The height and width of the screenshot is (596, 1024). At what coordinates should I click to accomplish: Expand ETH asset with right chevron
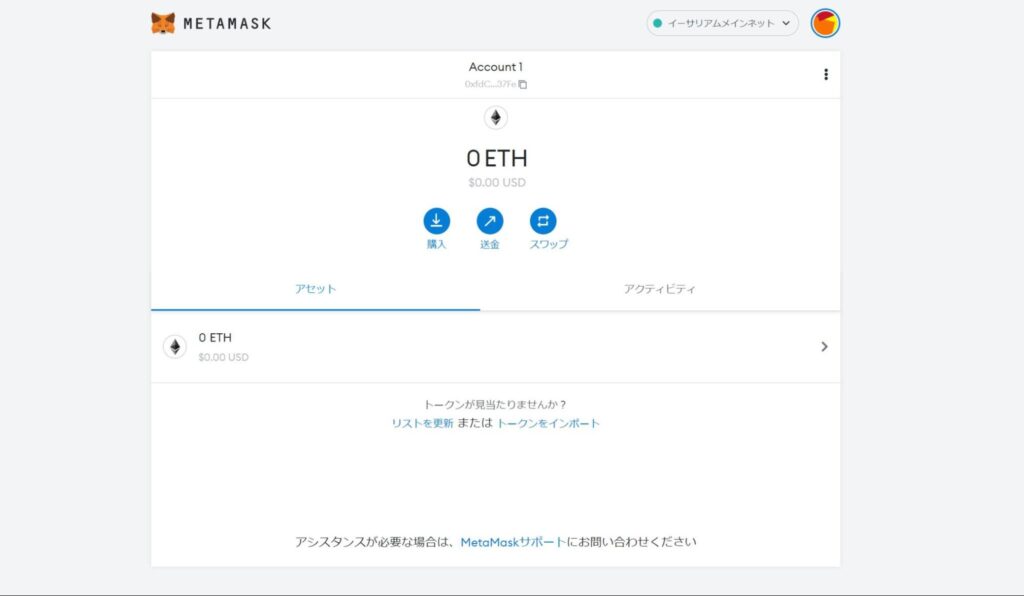(824, 347)
